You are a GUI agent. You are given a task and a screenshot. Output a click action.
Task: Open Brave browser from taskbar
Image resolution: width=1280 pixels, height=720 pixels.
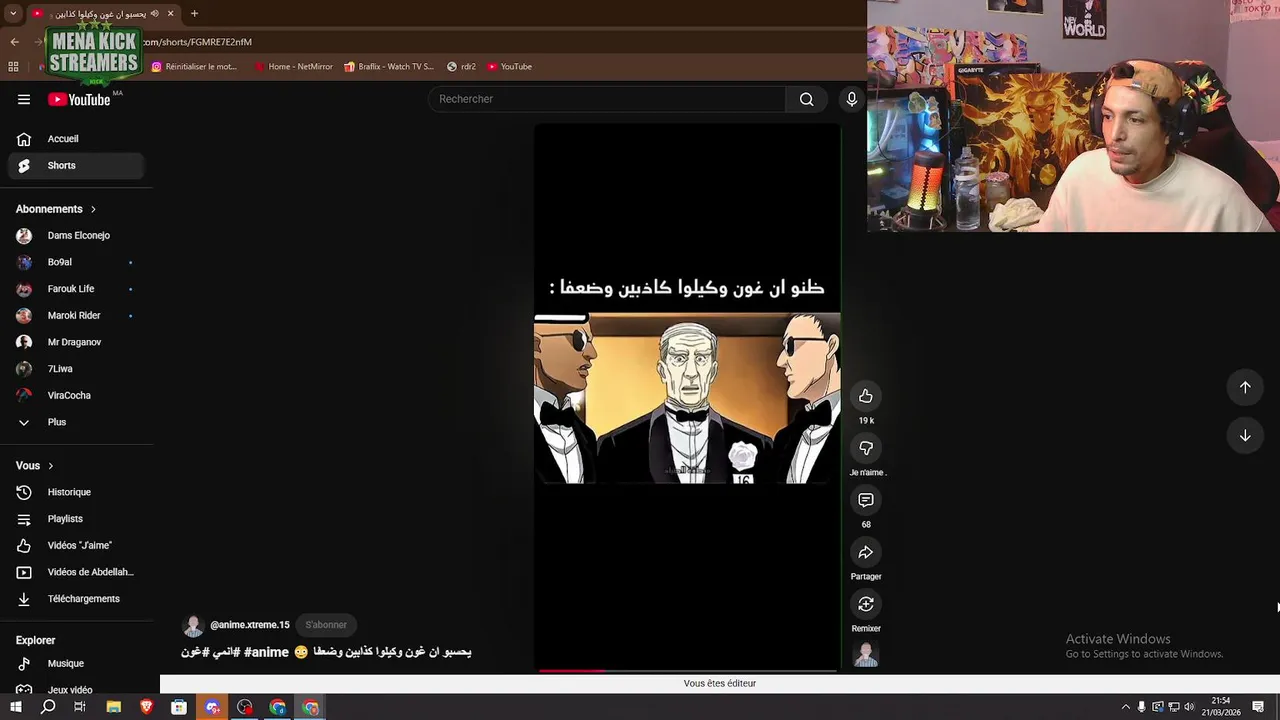tap(147, 707)
